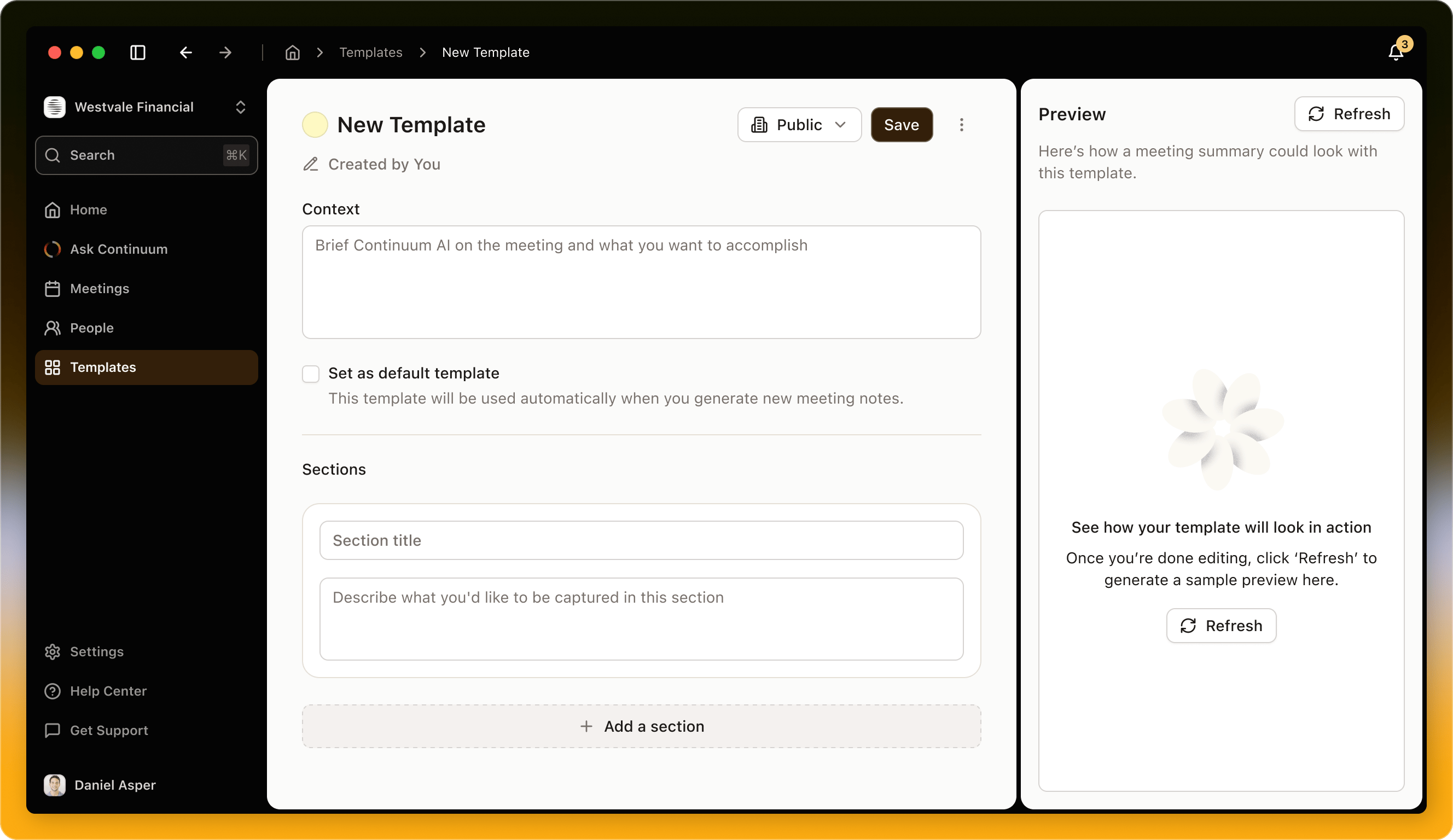Go back with the left arrow
Viewport: 1453px width, 840px height.
coord(185,52)
